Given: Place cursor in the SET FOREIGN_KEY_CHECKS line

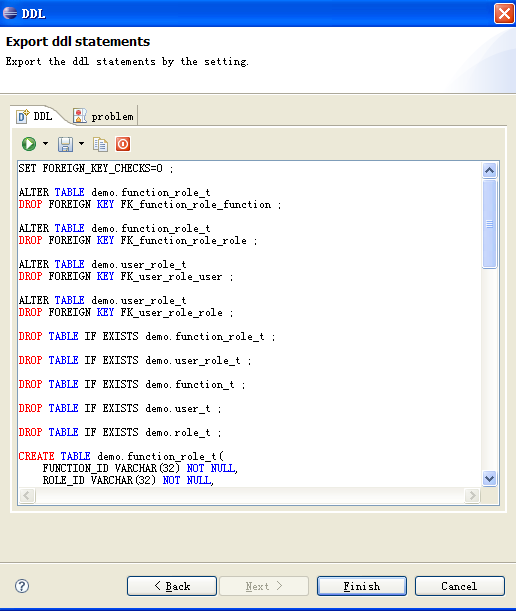Looking at the screenshot, I should [x=96, y=168].
